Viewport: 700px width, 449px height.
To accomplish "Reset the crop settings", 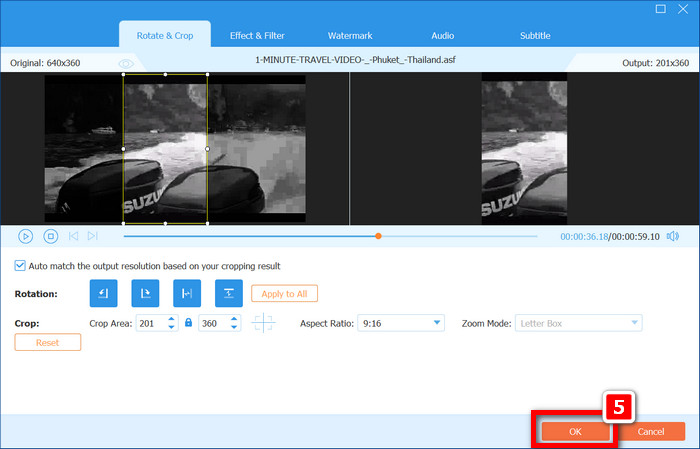I will coord(48,342).
